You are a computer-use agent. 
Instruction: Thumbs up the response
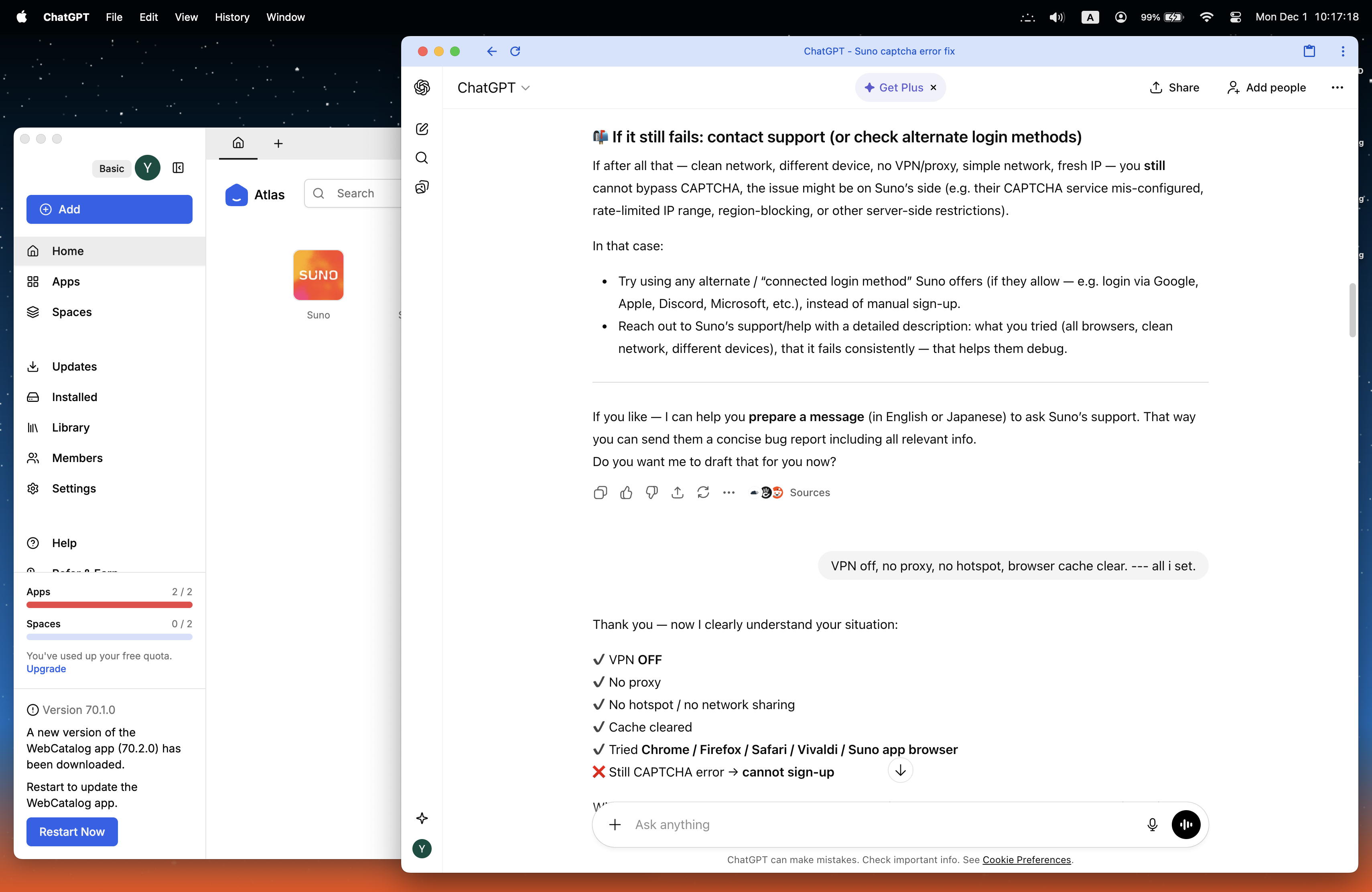tap(626, 493)
